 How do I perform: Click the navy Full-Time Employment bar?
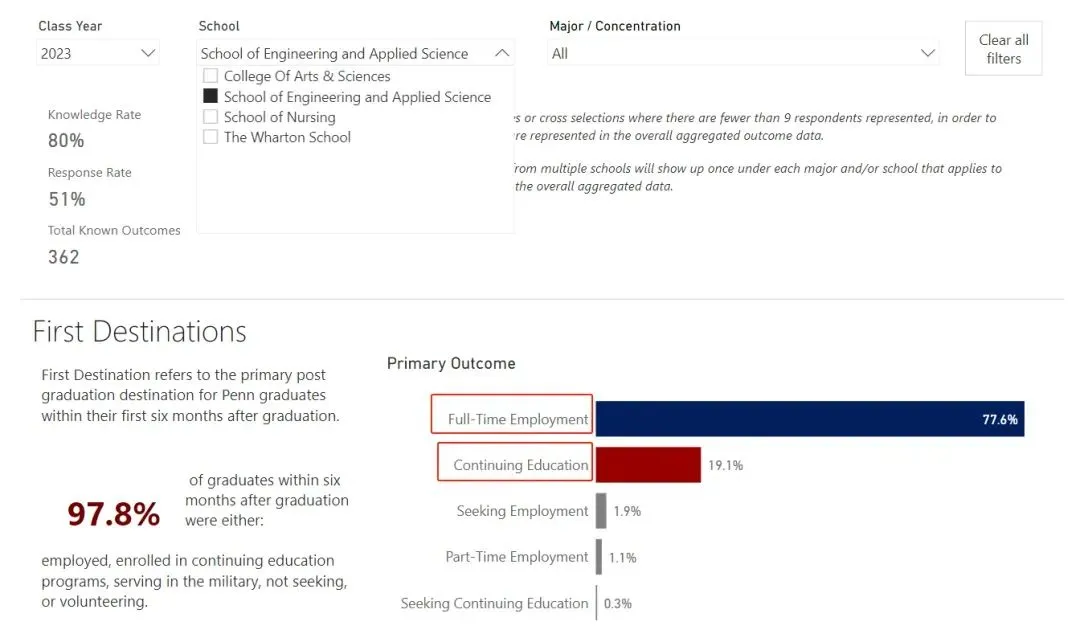(x=809, y=419)
